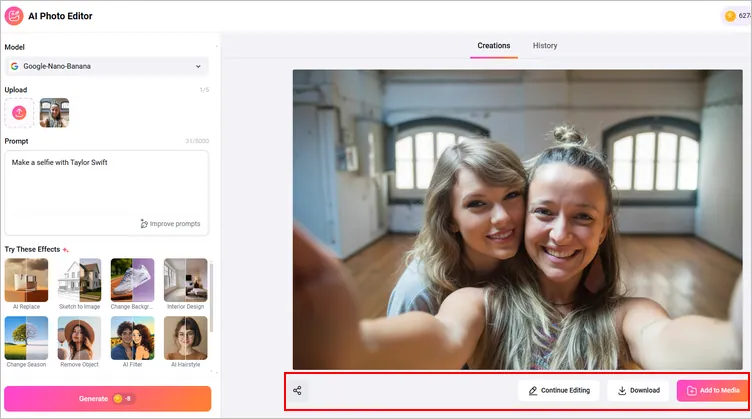This screenshot has height=419, width=752.
Task: Click the Generate button
Action: pyautogui.click(x=107, y=398)
